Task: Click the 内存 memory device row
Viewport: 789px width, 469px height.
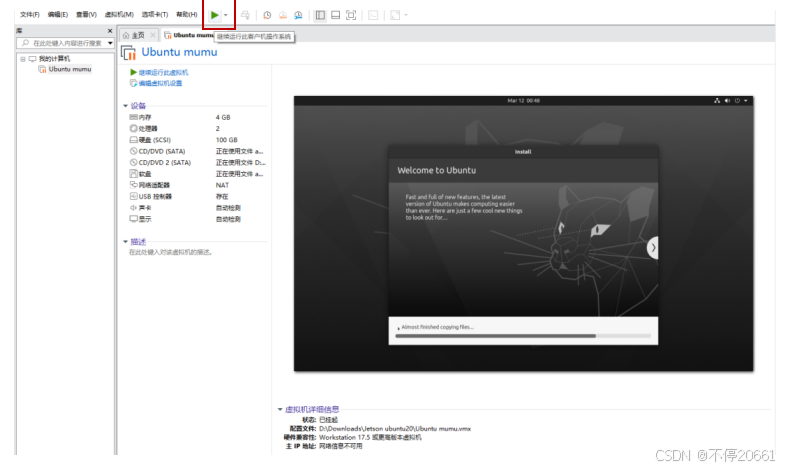Action: pyautogui.click(x=197, y=117)
